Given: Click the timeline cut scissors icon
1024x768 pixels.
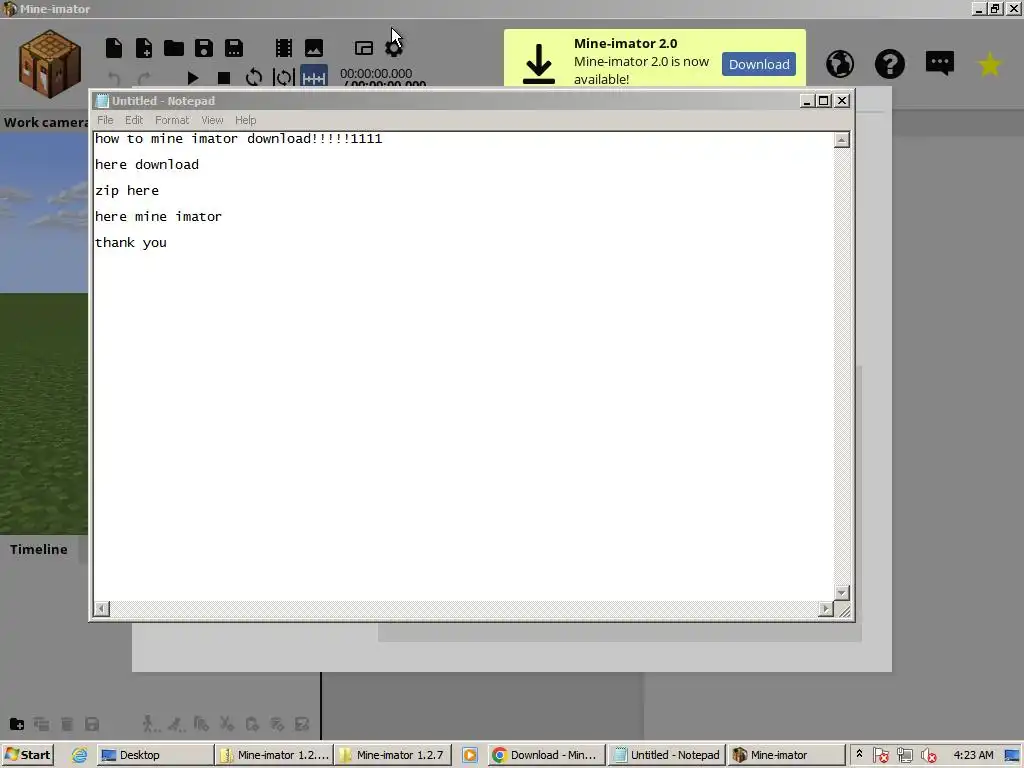Looking at the screenshot, I should coord(227,724).
